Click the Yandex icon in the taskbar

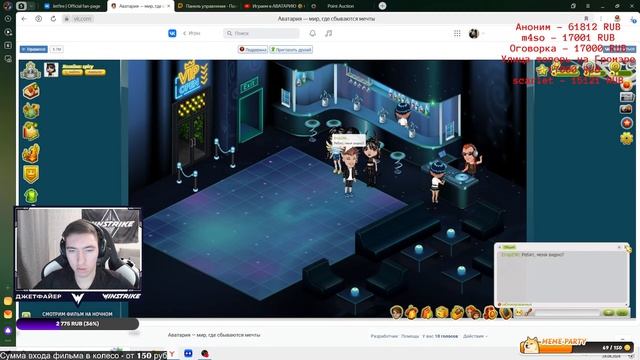pyautogui.click(x=172, y=354)
